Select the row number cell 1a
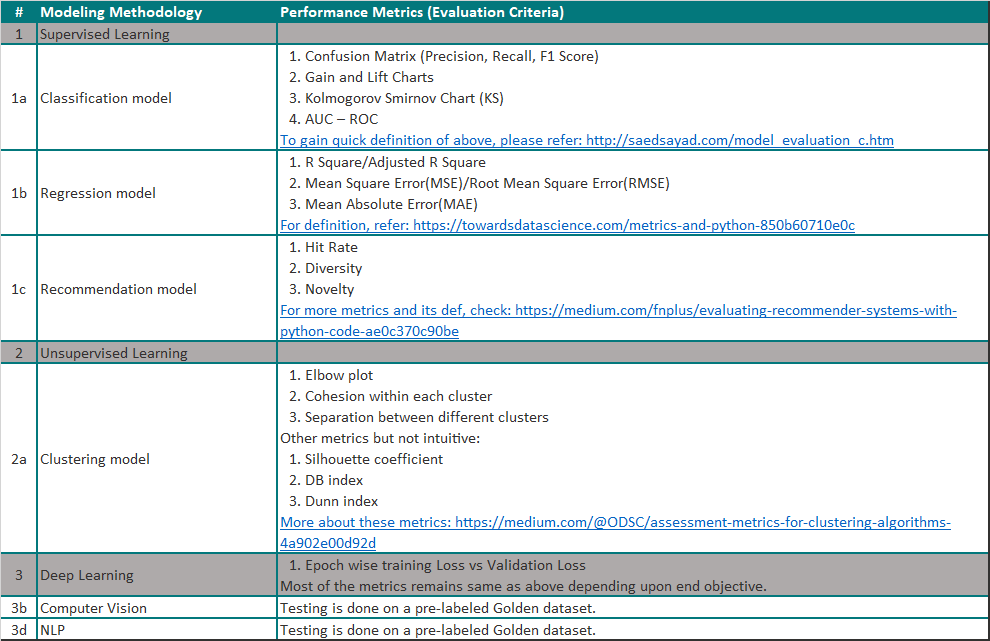Screen dimensions: 990x641 [x=18, y=98]
